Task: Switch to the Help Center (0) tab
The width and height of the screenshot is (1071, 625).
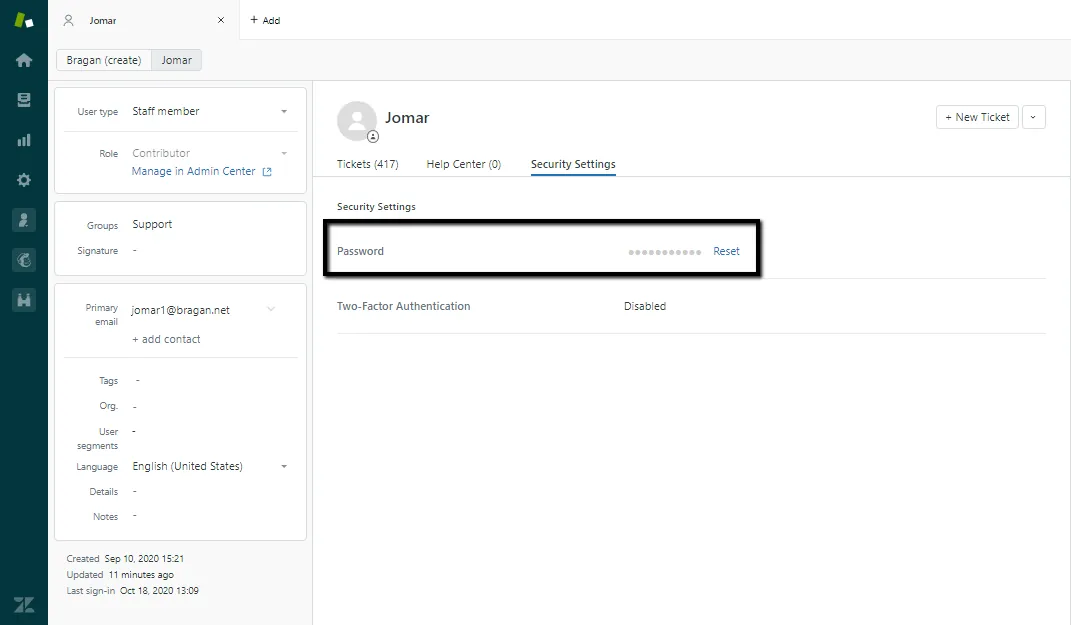Action: click(x=464, y=164)
